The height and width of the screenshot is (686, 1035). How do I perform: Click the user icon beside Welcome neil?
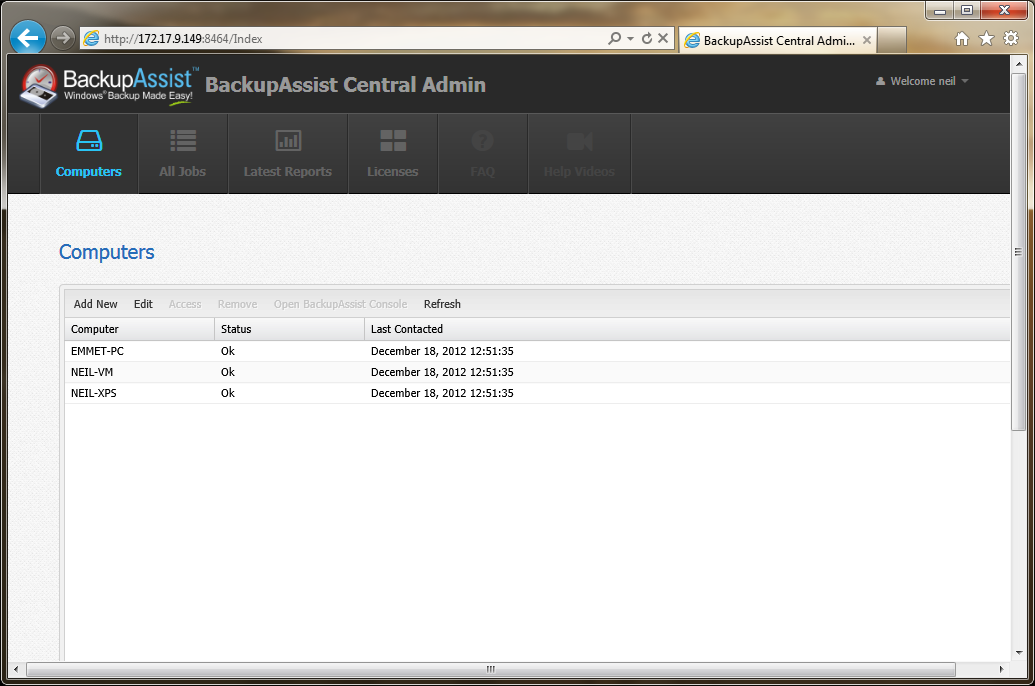(x=881, y=81)
